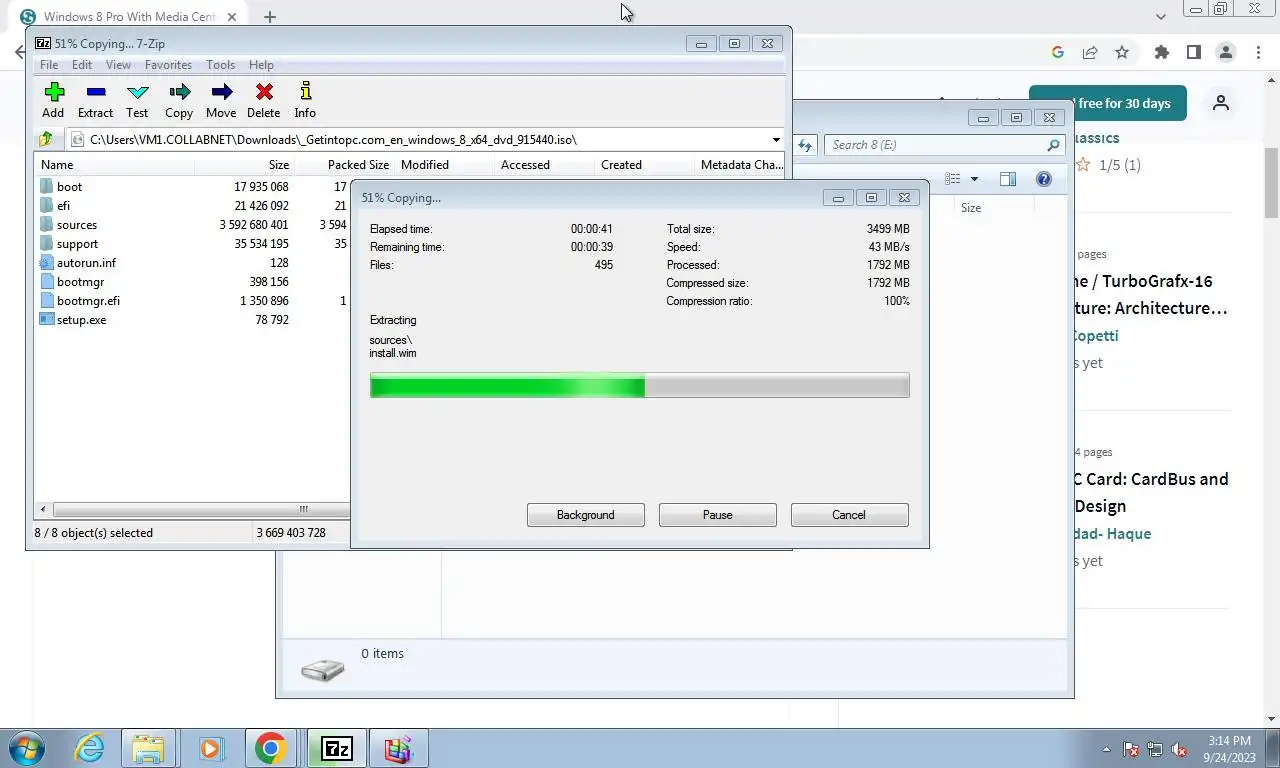
Task: Open the Edit menu in 7-Zip
Action: tap(82, 65)
